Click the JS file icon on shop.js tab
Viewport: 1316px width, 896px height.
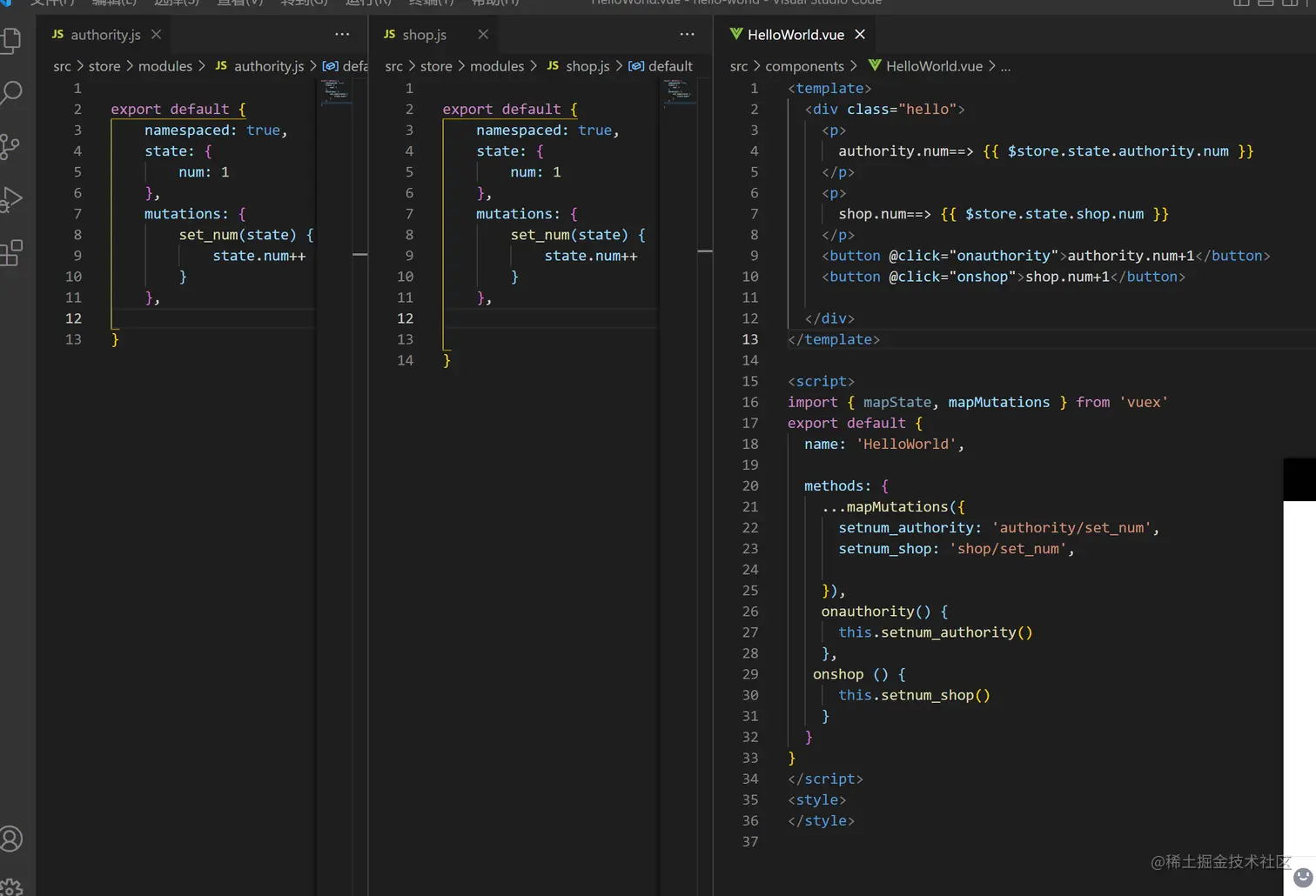[389, 34]
